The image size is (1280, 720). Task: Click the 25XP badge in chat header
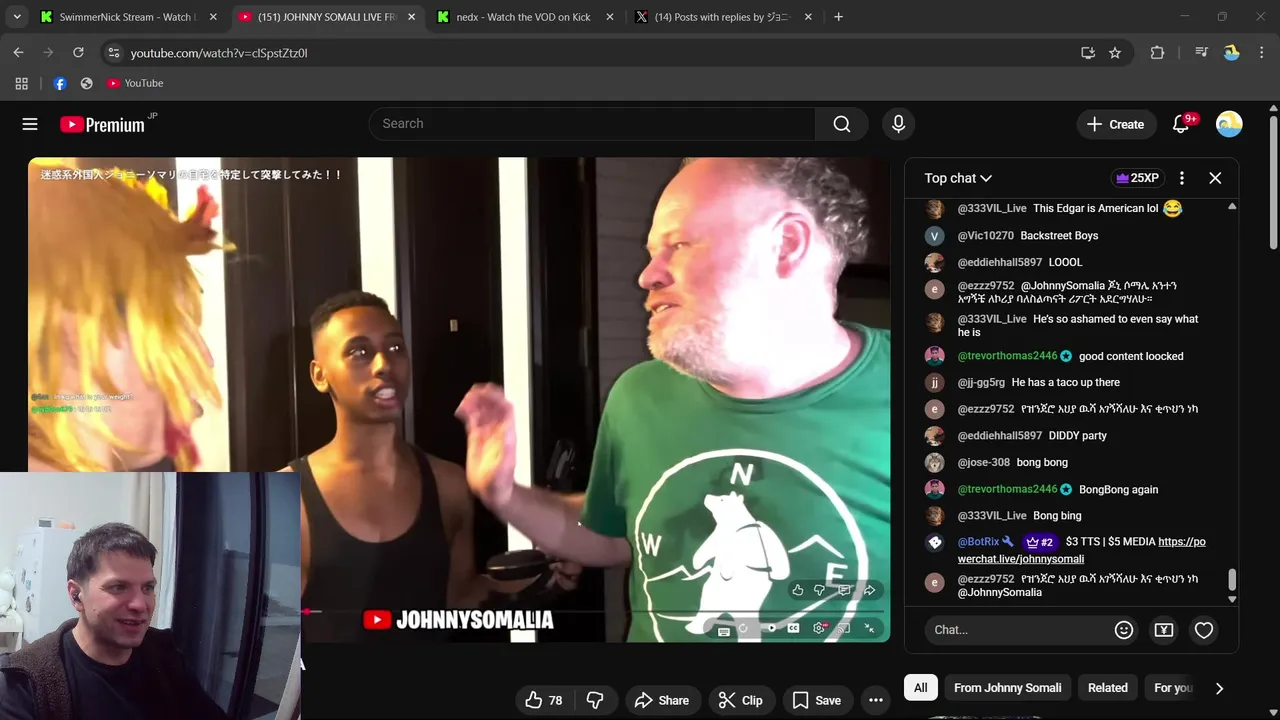(1137, 178)
